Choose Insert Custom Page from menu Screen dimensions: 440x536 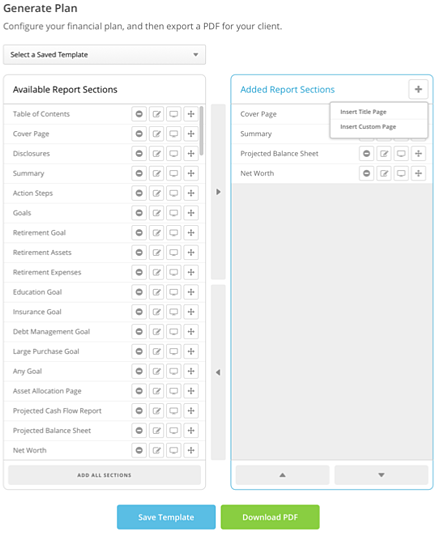pyautogui.click(x=368, y=127)
